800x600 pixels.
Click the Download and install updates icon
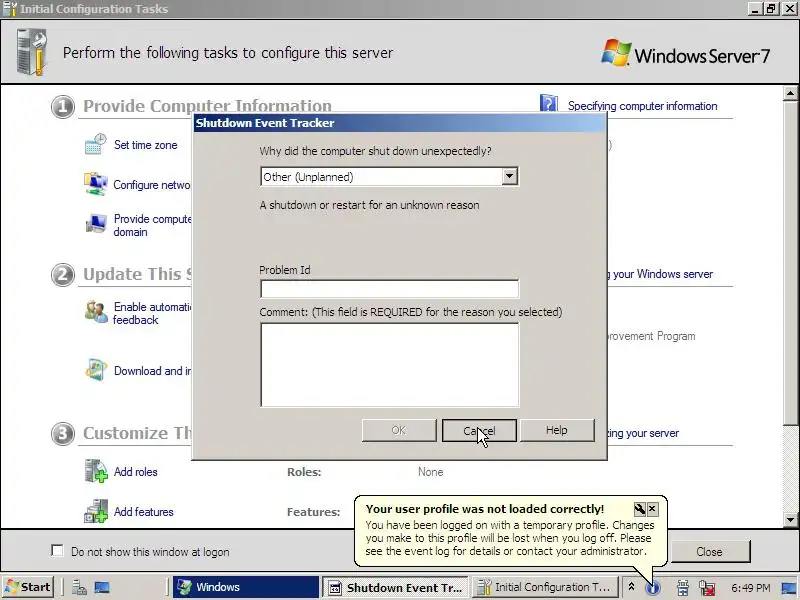96,370
